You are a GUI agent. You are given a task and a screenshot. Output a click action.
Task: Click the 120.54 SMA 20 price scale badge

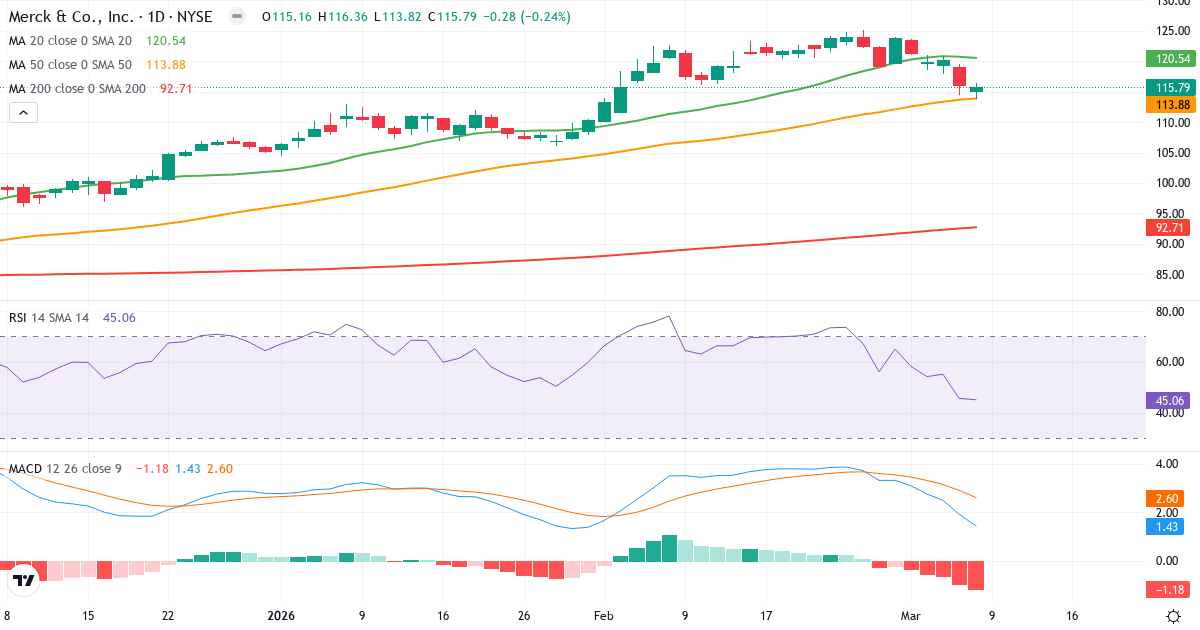point(1169,58)
